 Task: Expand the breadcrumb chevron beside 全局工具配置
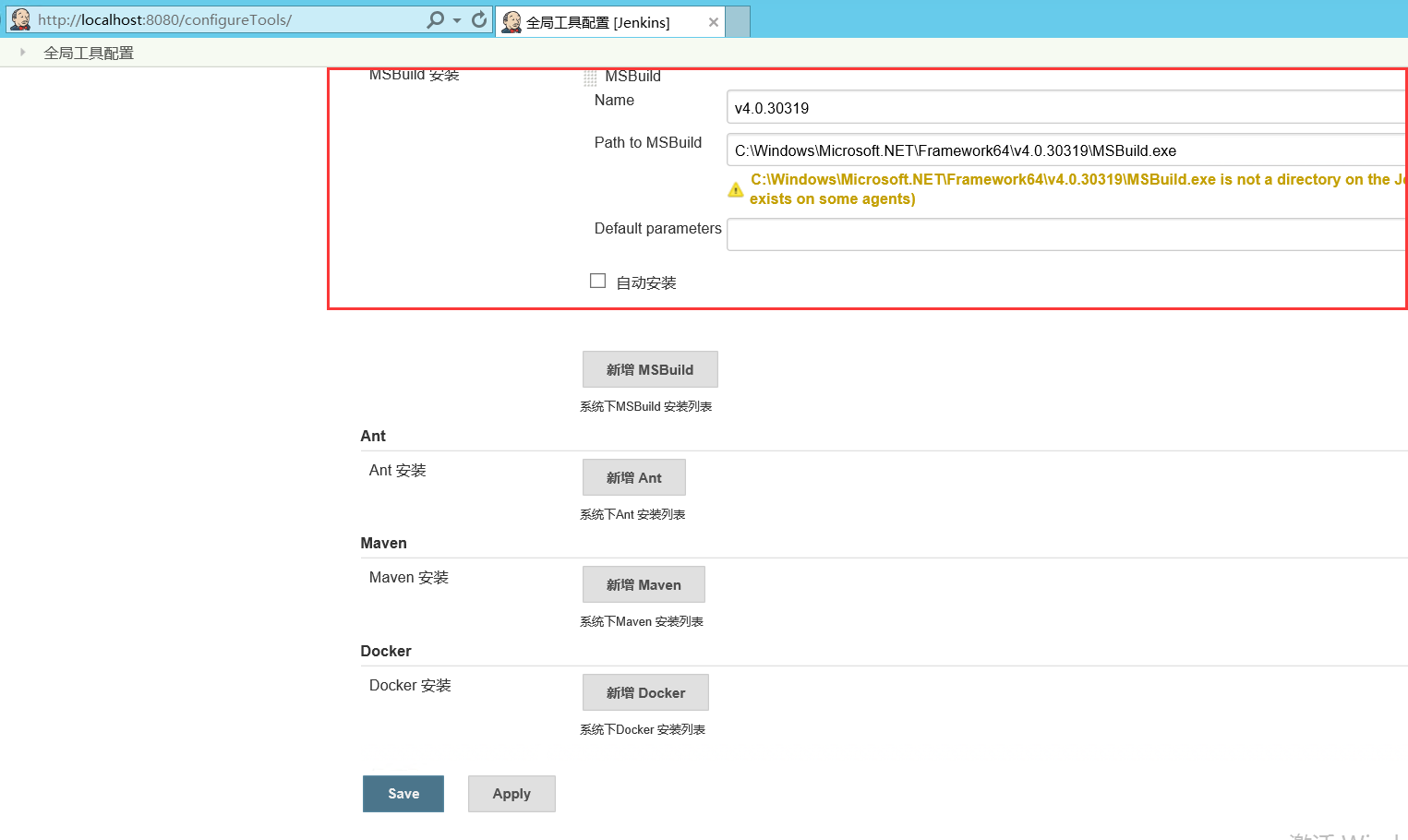[23, 53]
